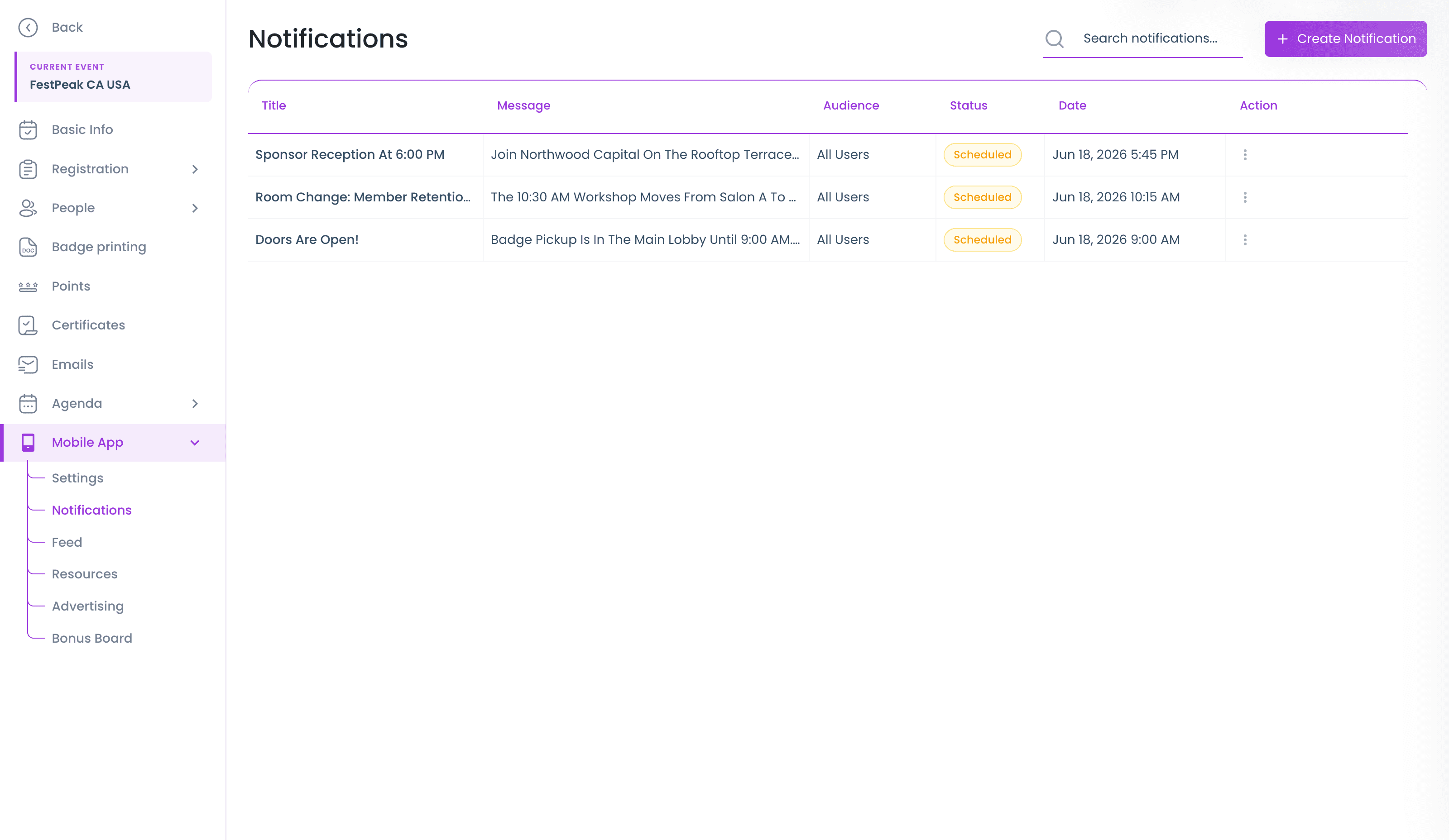Click message The 10:30 AM Workshop Moves
This screenshot has height=840, width=1449.
pyautogui.click(x=643, y=197)
